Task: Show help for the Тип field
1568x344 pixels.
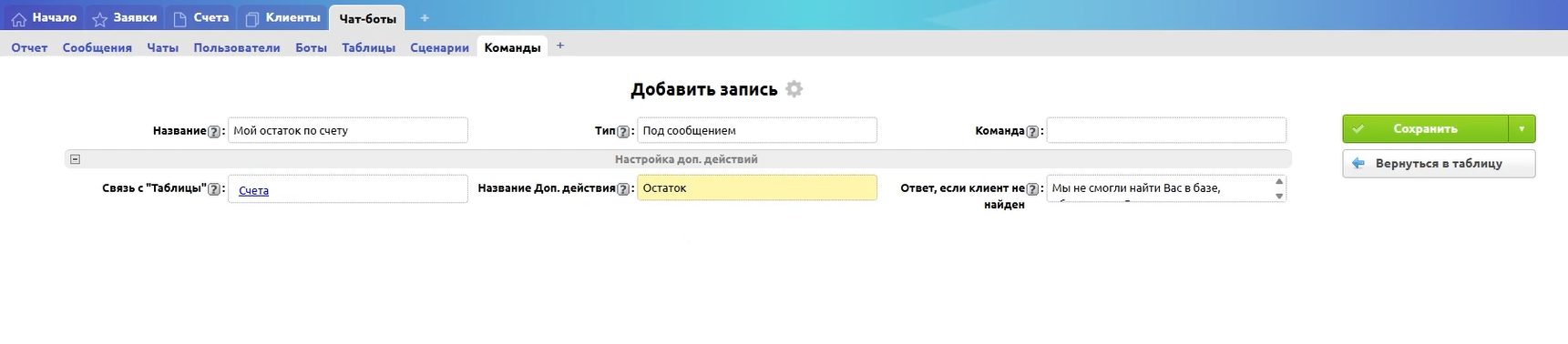Action: click(x=623, y=131)
